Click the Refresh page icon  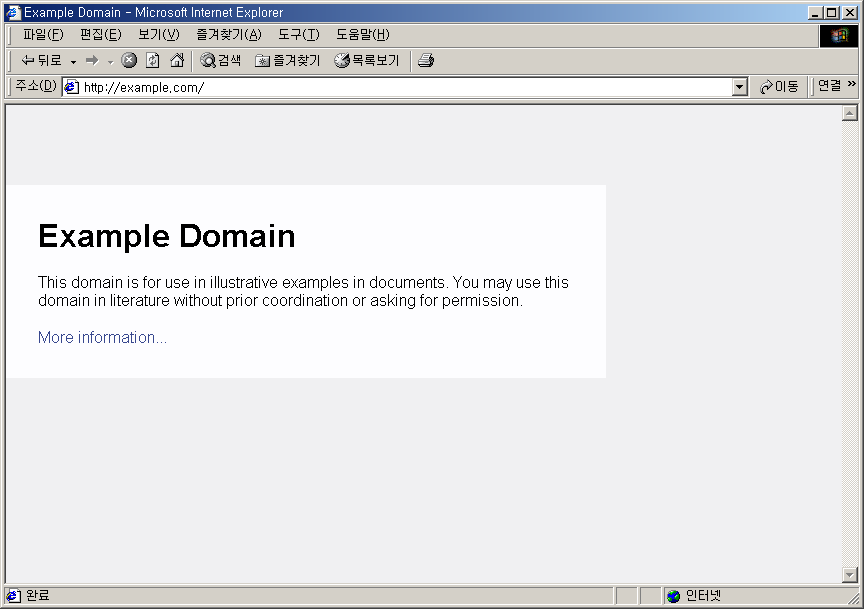(x=153, y=60)
